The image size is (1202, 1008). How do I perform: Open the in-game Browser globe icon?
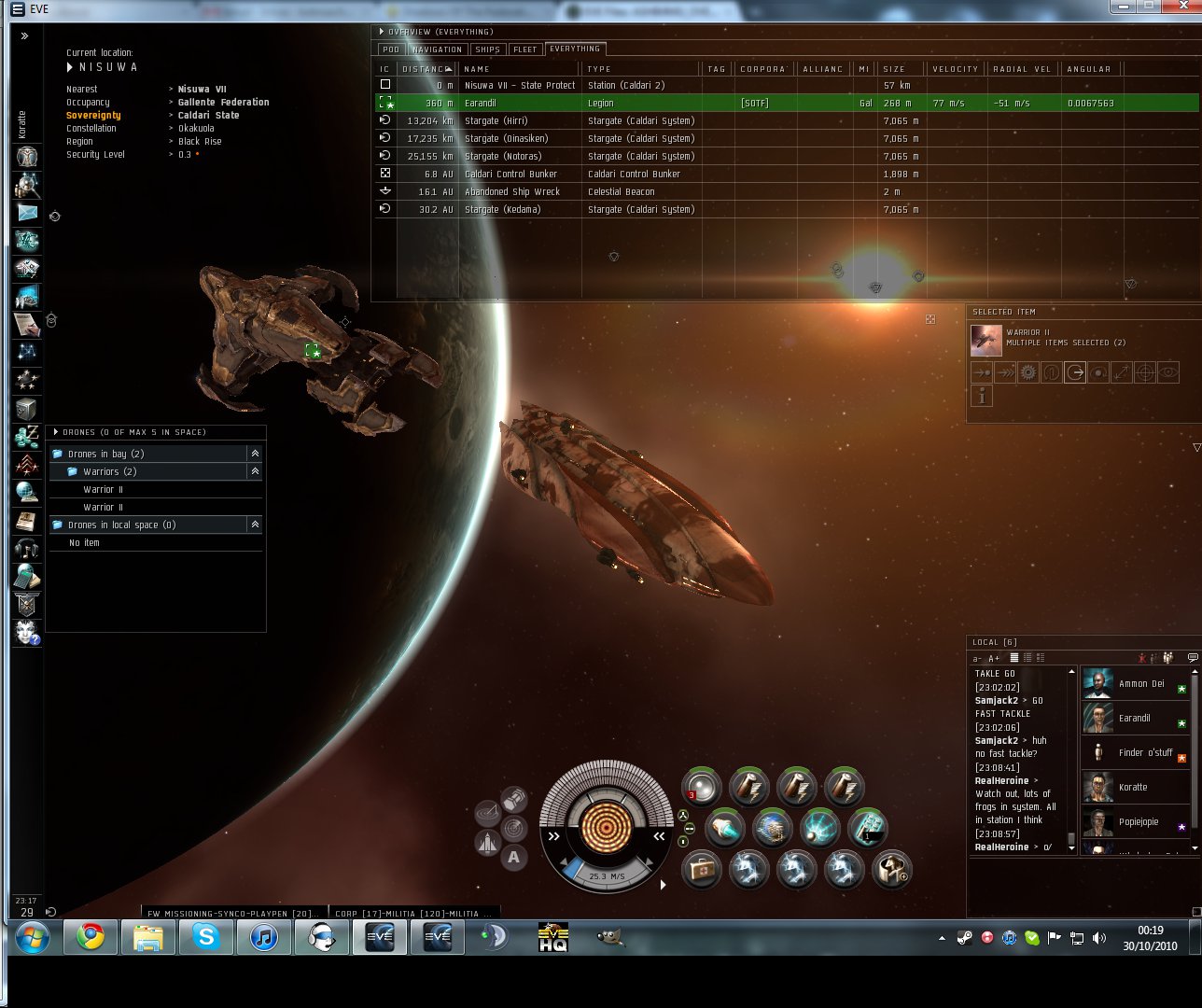click(27, 493)
